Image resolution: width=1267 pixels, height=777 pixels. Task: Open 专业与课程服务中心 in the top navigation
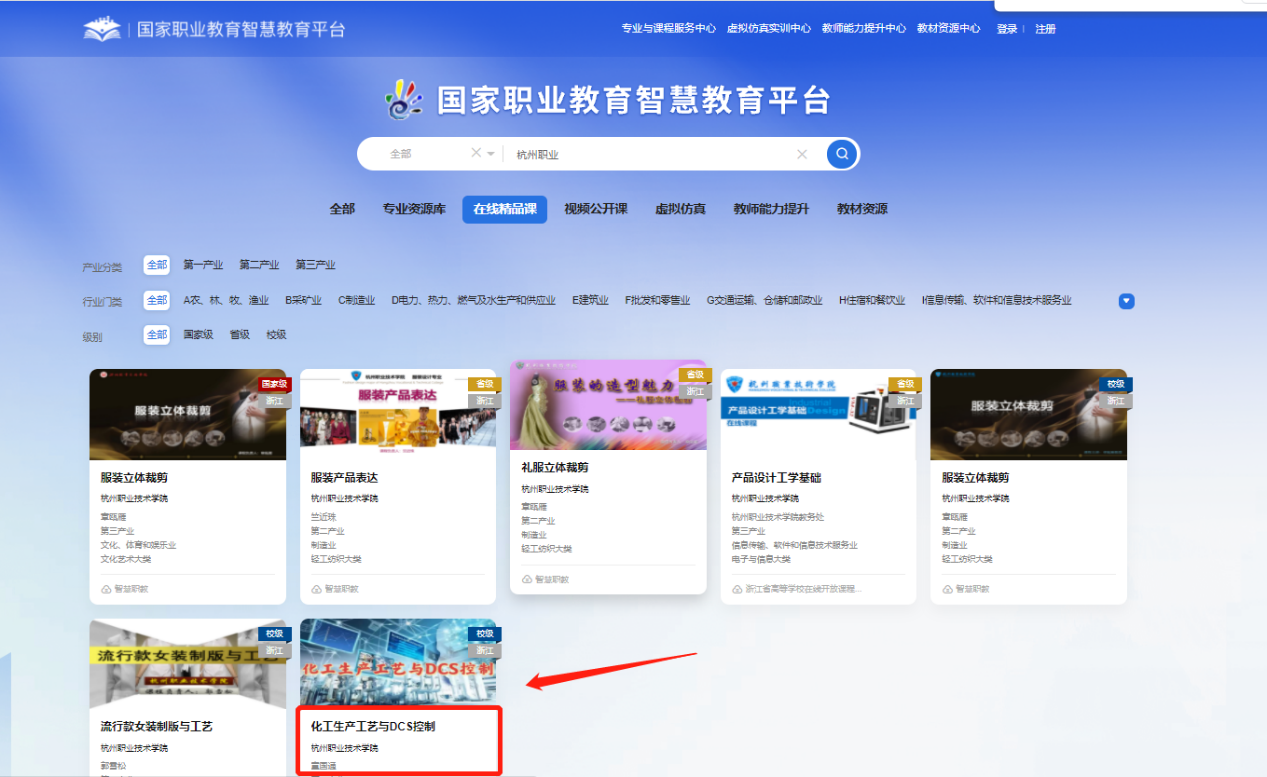tap(668, 29)
